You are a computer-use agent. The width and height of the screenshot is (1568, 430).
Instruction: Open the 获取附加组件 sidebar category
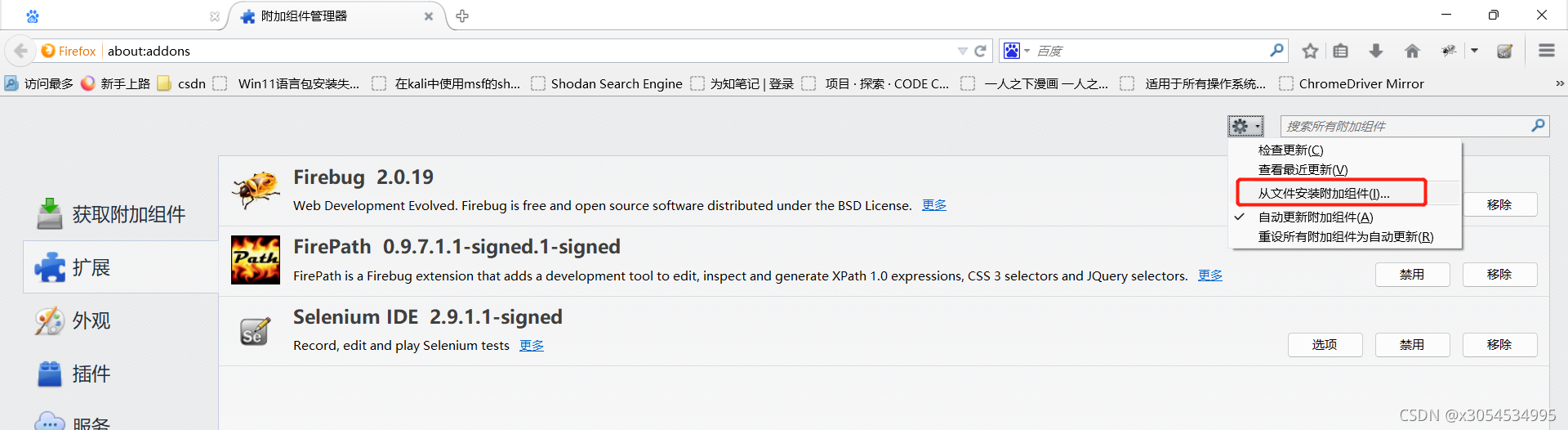pos(110,214)
